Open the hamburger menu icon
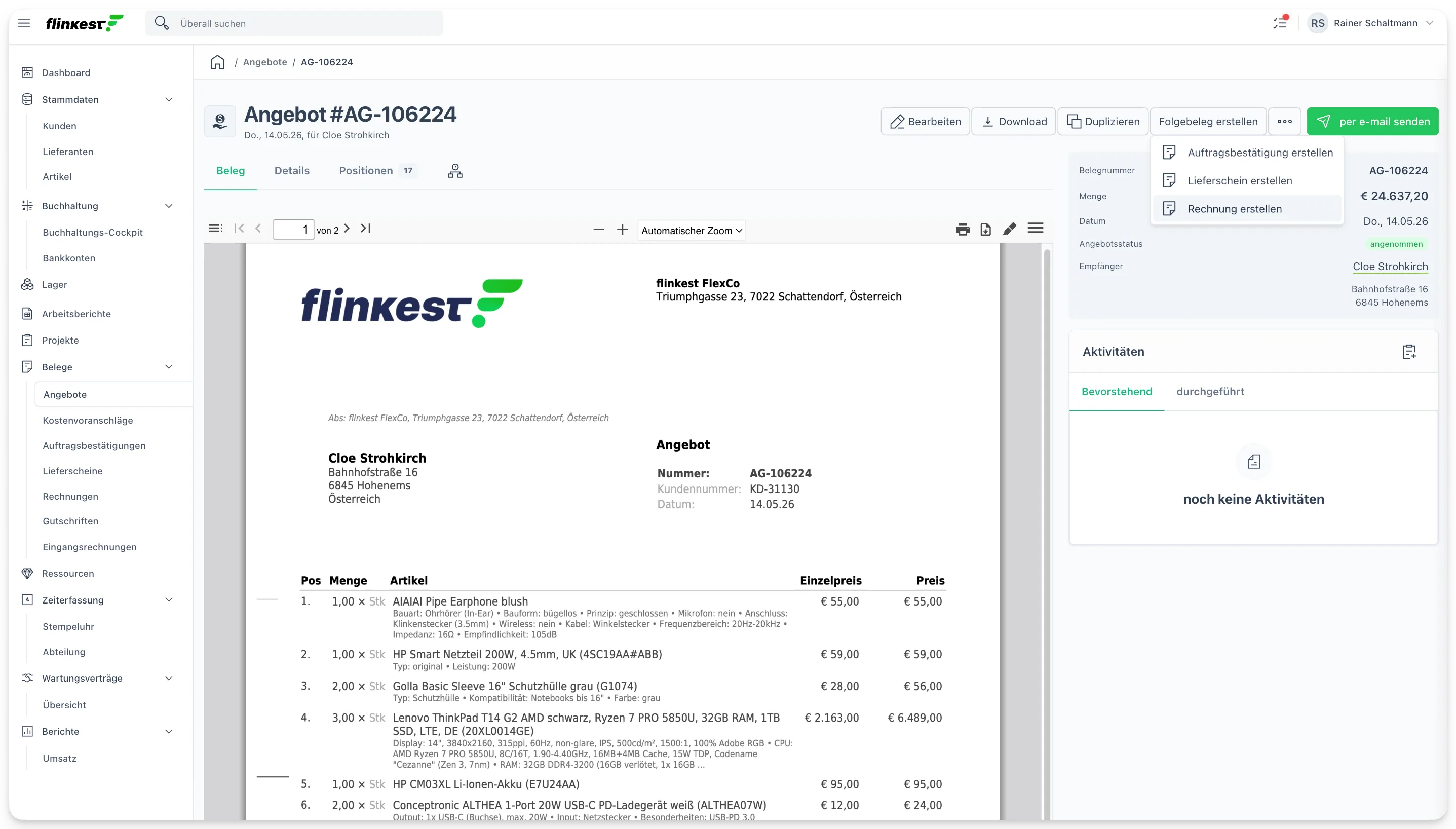Screen dimensions: 1456x829 [24, 23]
